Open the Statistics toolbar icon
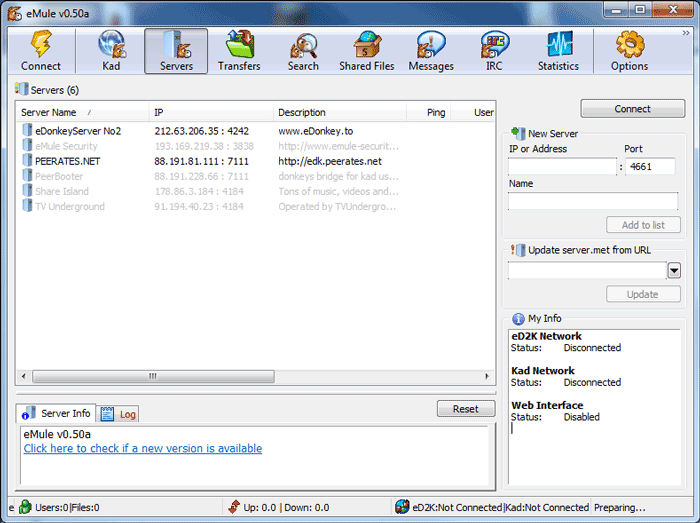Screen dimensions: 700x523 point(559,44)
